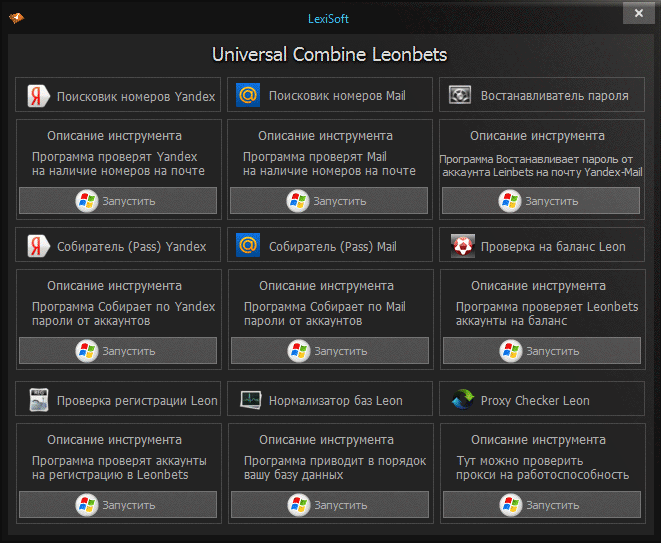Image resolution: width=661 pixels, height=543 pixels.
Task: Click the LexiSoft window title text
Action: 328,19
